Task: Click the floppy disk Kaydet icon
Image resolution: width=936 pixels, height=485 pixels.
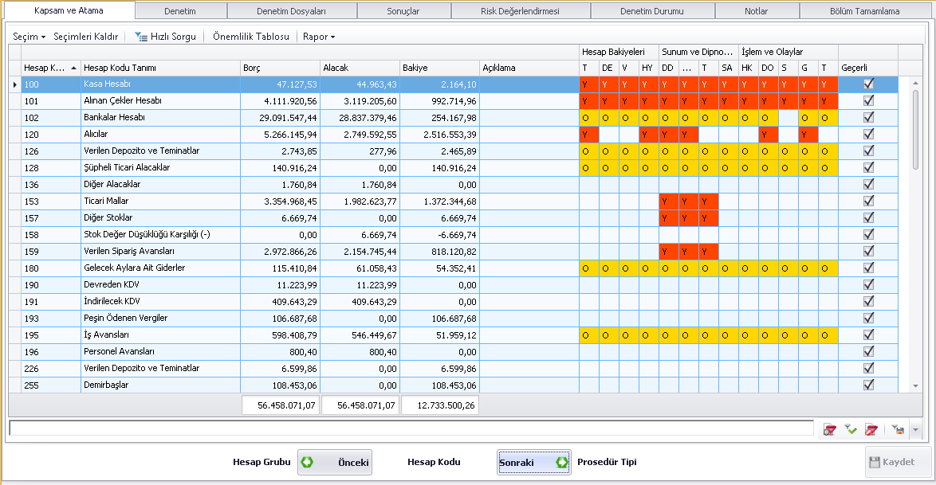Action: pos(875,462)
